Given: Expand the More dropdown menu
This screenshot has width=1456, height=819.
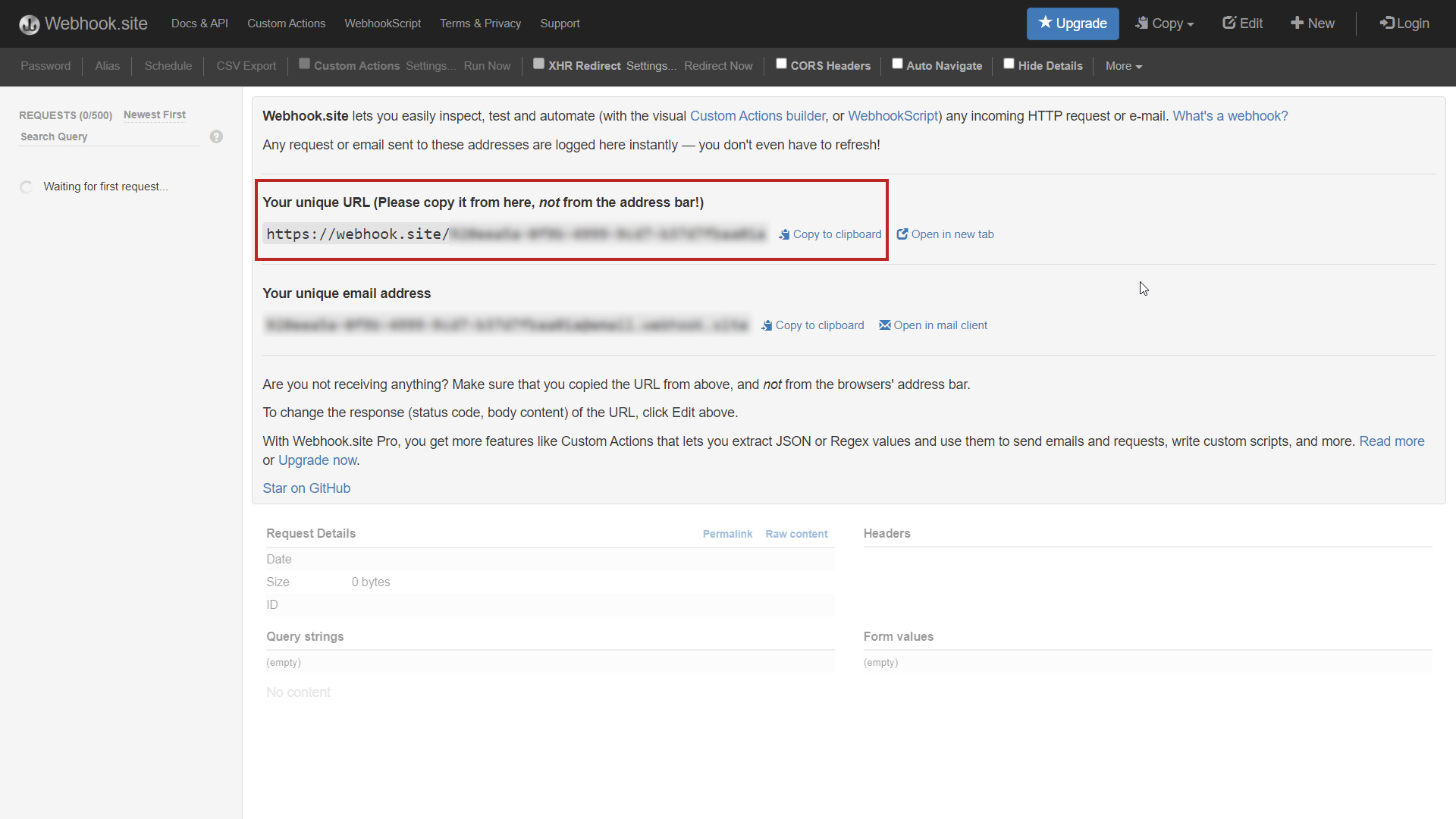Looking at the screenshot, I should 1123,66.
